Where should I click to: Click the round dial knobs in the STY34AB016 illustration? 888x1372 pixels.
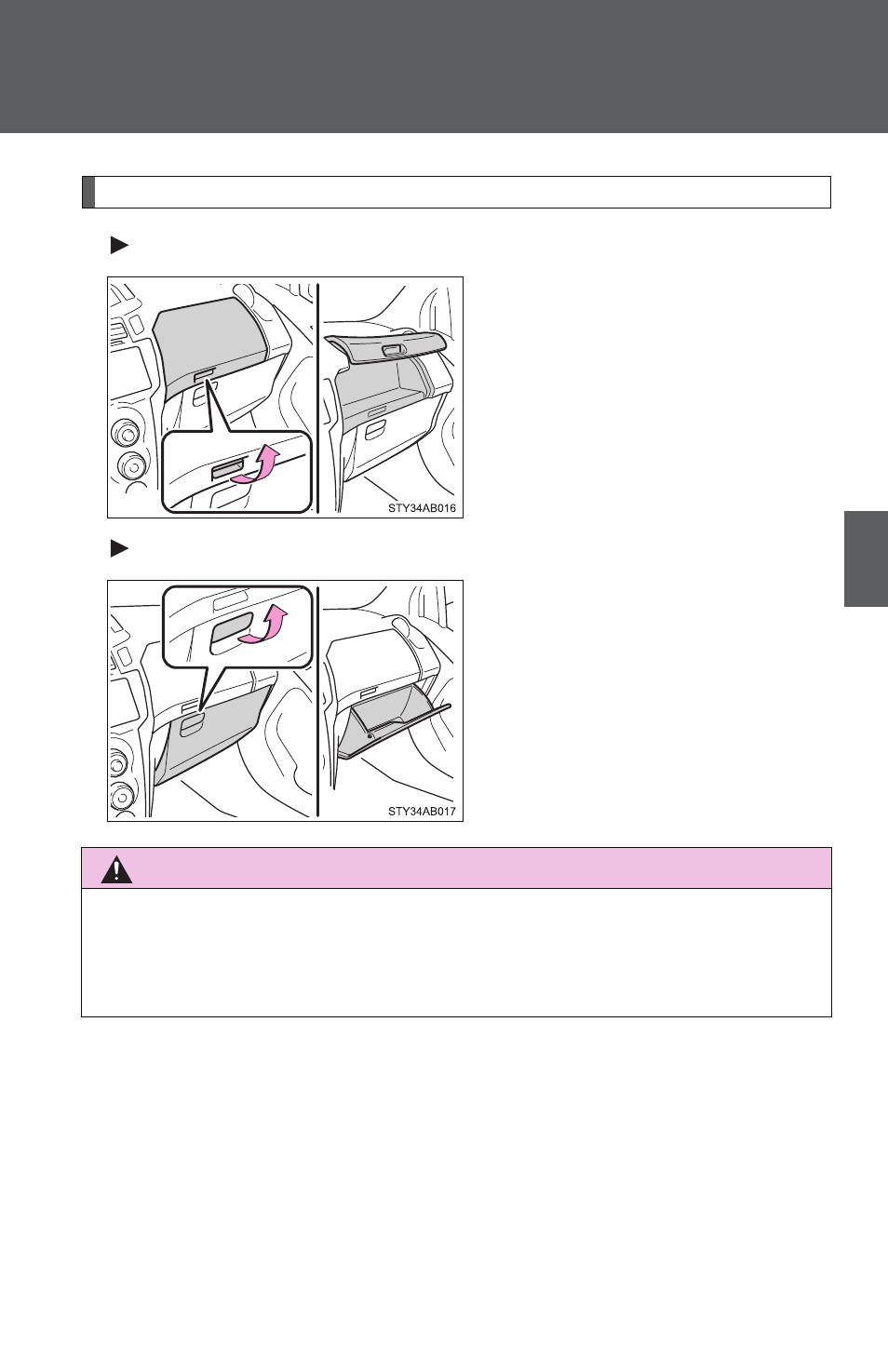(x=128, y=451)
